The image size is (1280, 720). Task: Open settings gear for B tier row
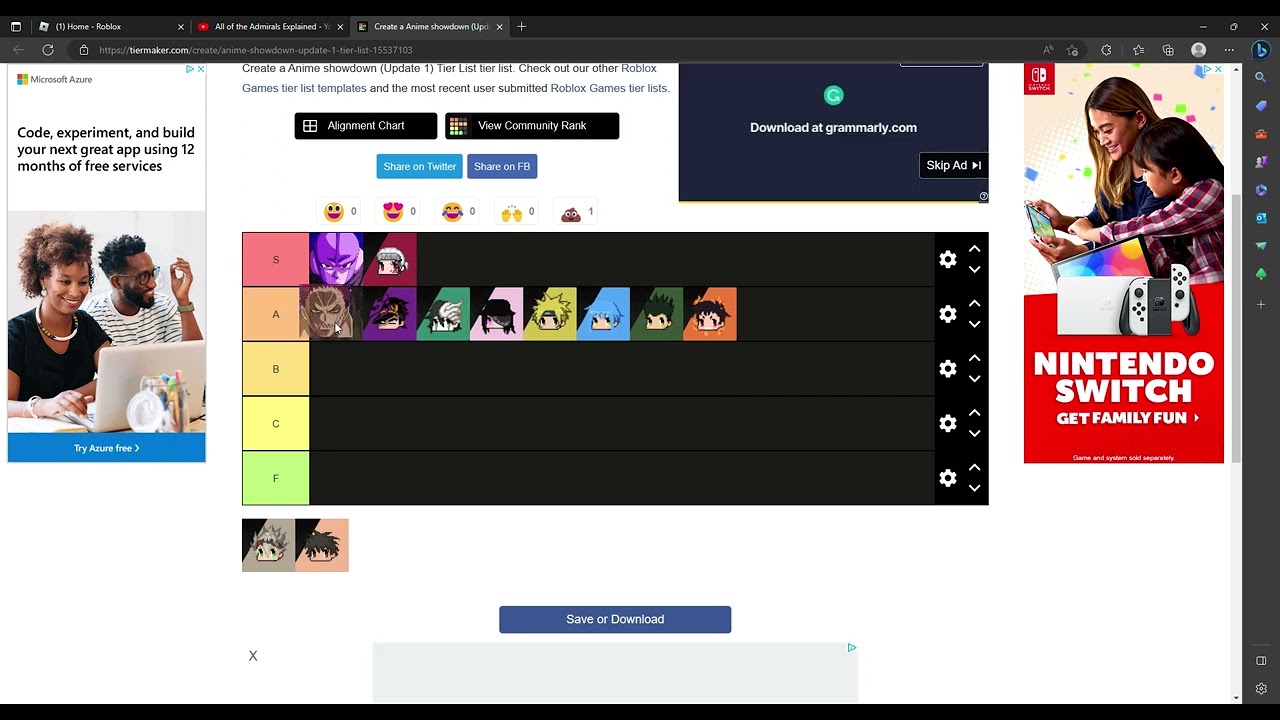click(x=948, y=369)
